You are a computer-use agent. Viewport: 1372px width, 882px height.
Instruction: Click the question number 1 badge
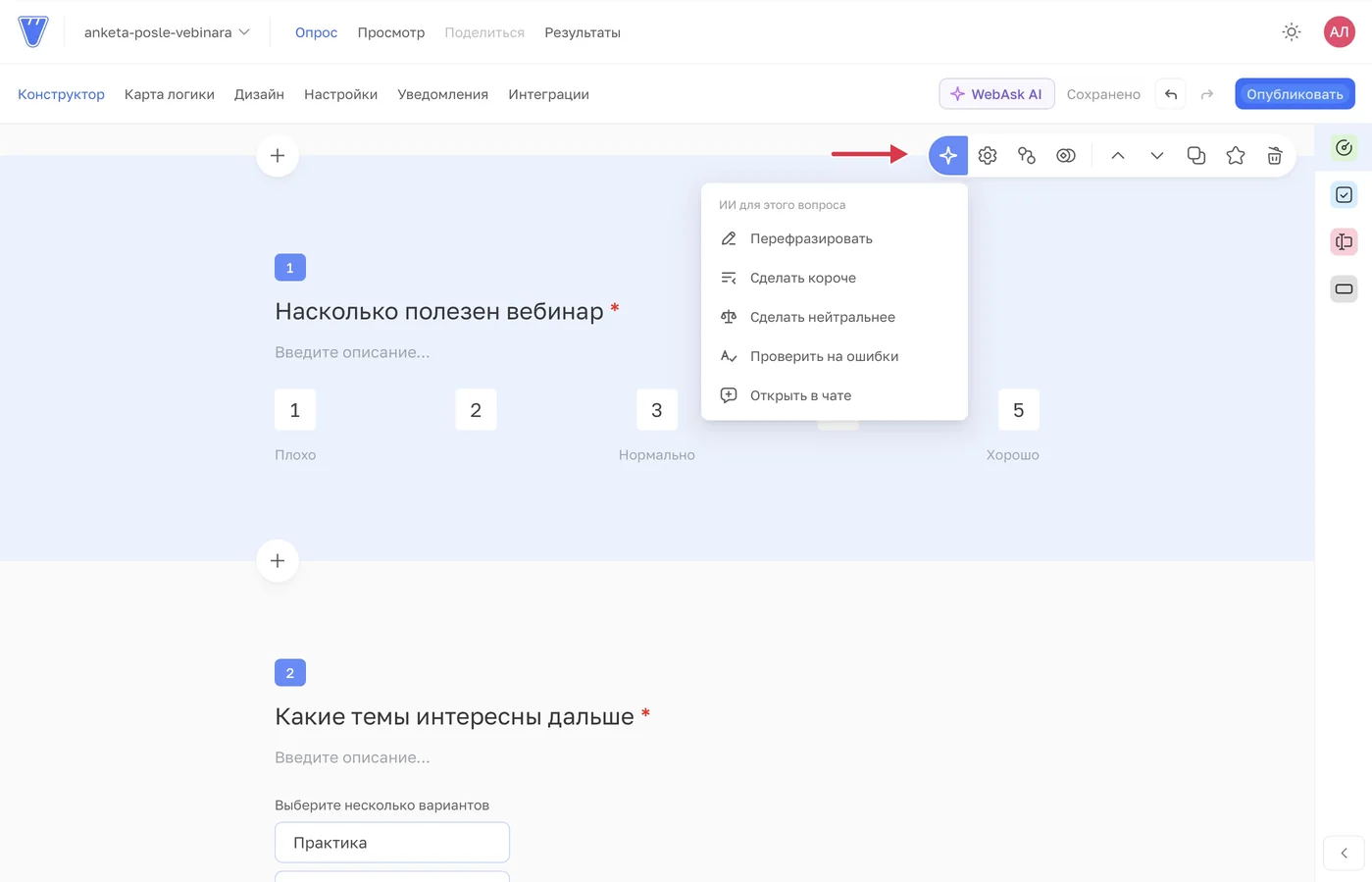pos(290,267)
